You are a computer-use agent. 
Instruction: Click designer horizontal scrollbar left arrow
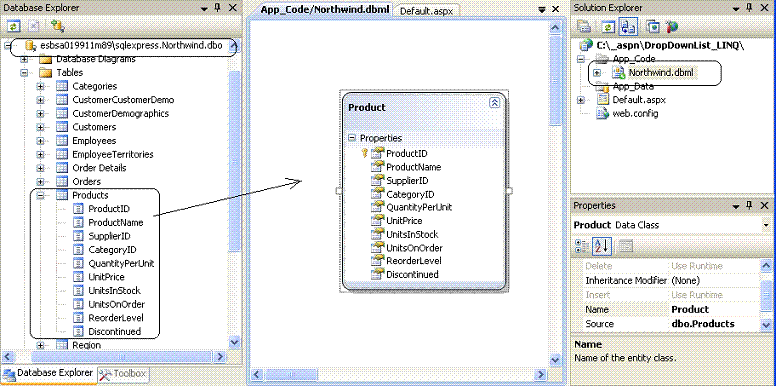pyautogui.click(x=256, y=374)
